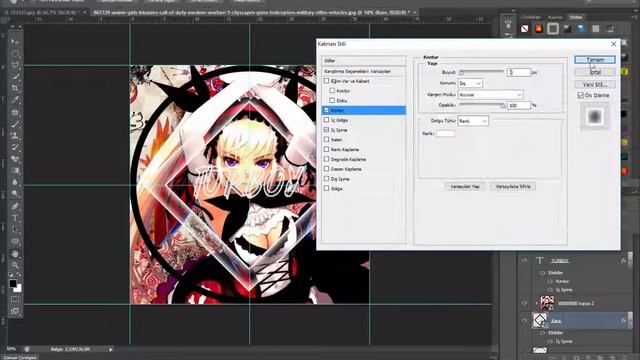The image size is (640, 360).
Task: Switch to first document tab
Action: point(43,13)
